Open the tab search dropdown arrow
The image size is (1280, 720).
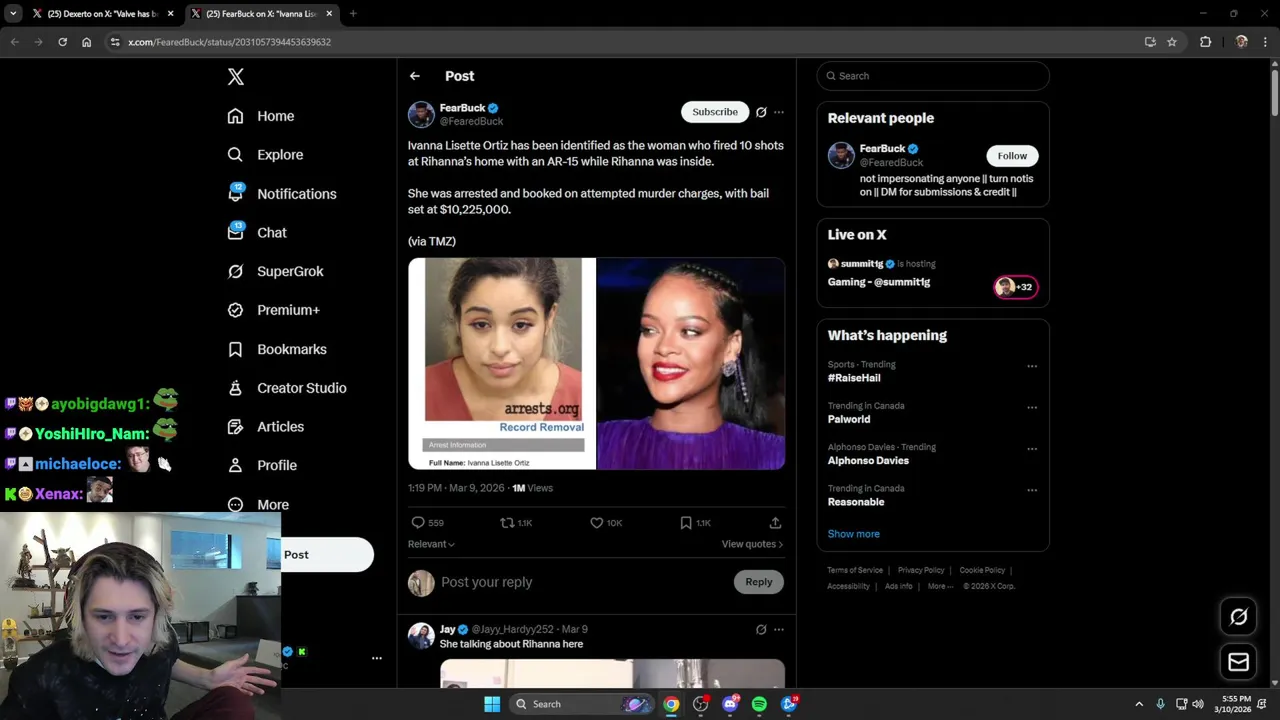pyautogui.click(x=13, y=14)
